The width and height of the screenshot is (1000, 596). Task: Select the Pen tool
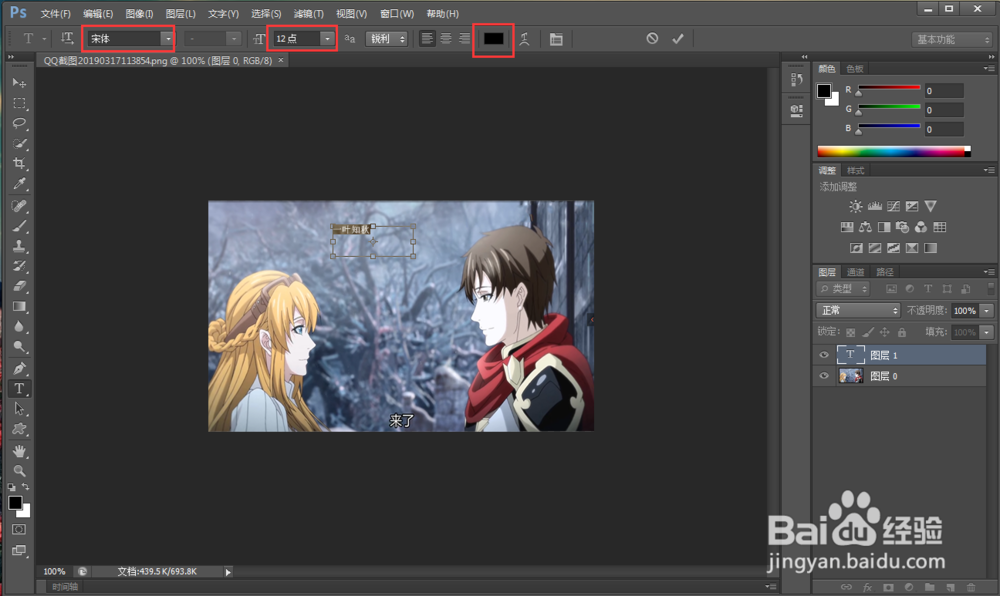pos(19,368)
